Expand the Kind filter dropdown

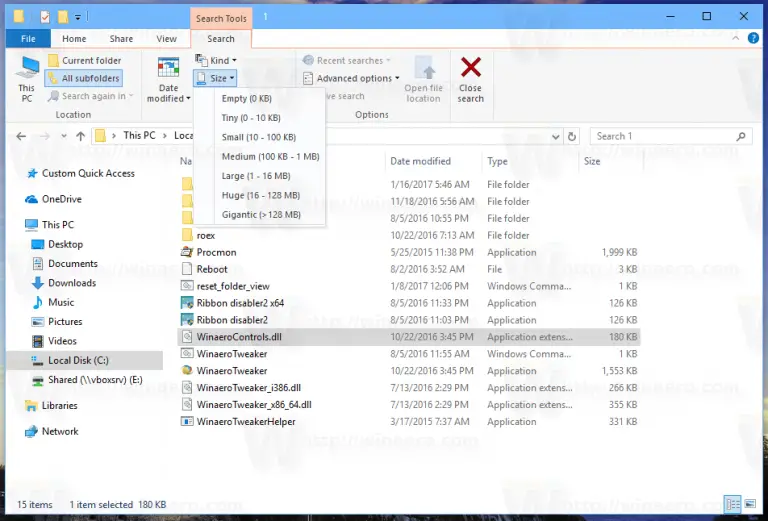pyautogui.click(x=216, y=60)
